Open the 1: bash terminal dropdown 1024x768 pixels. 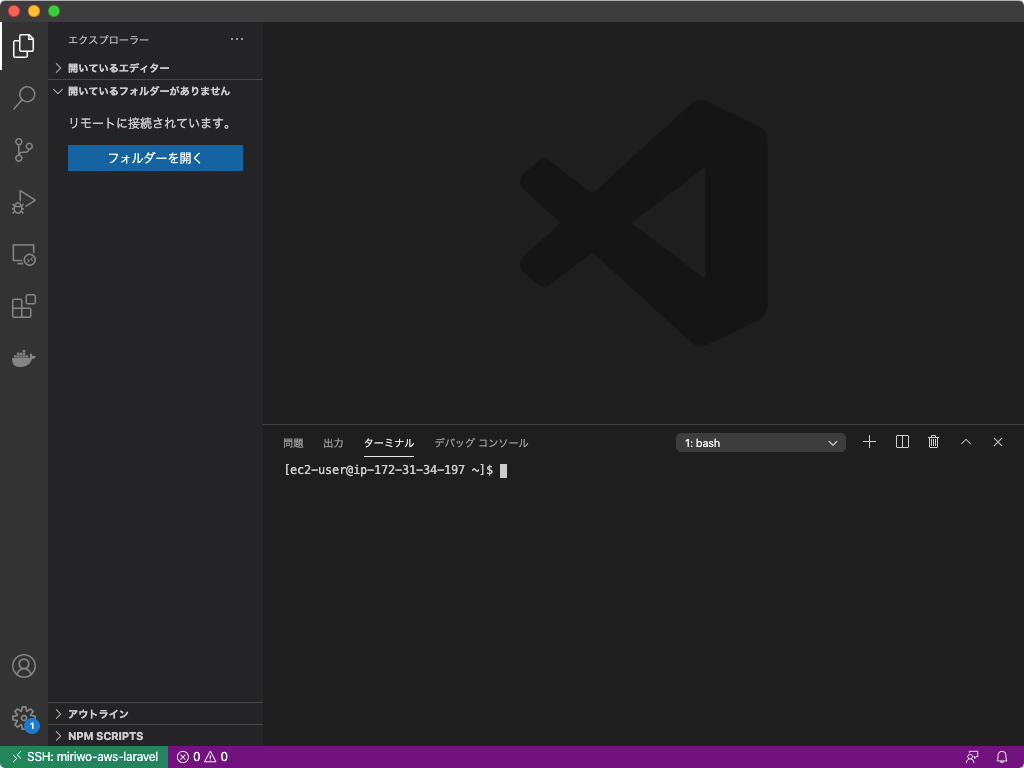(760, 442)
